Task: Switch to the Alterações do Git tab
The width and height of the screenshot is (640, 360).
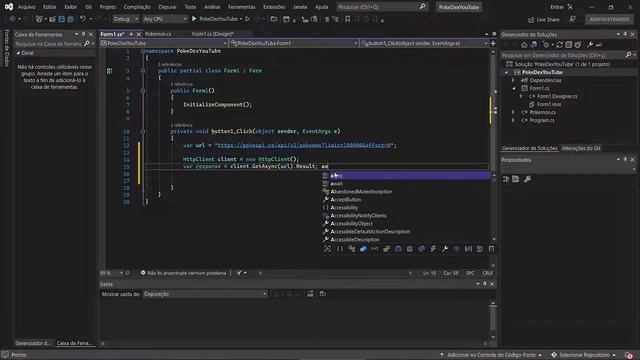Action: click(x=581, y=148)
